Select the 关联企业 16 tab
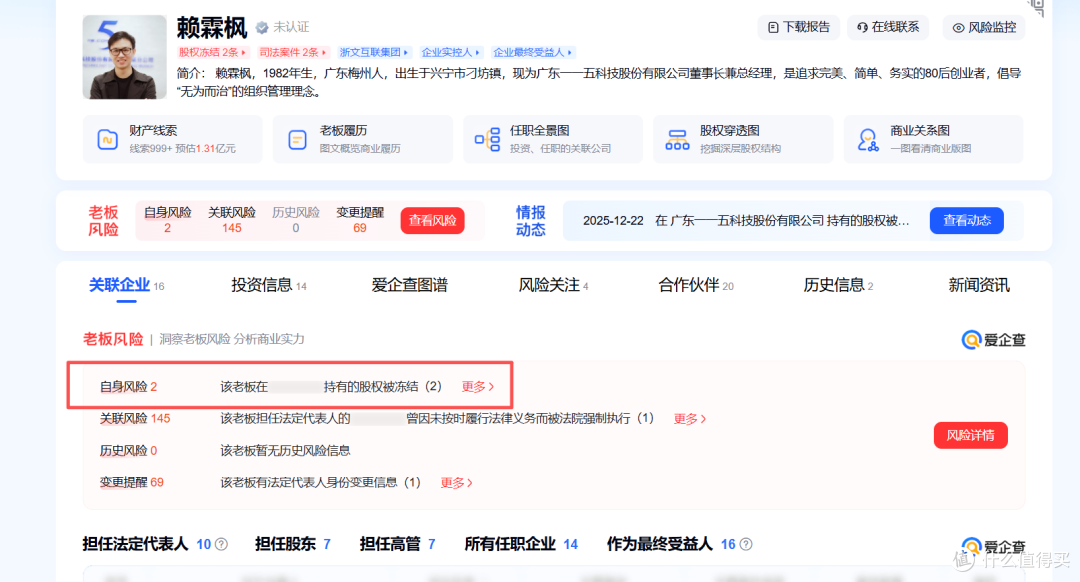The image size is (1080, 582). [127, 285]
